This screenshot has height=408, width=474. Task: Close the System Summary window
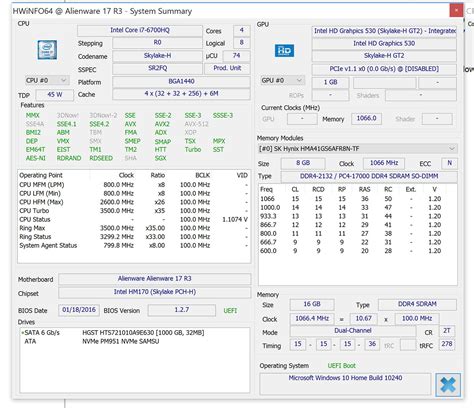pos(456,10)
